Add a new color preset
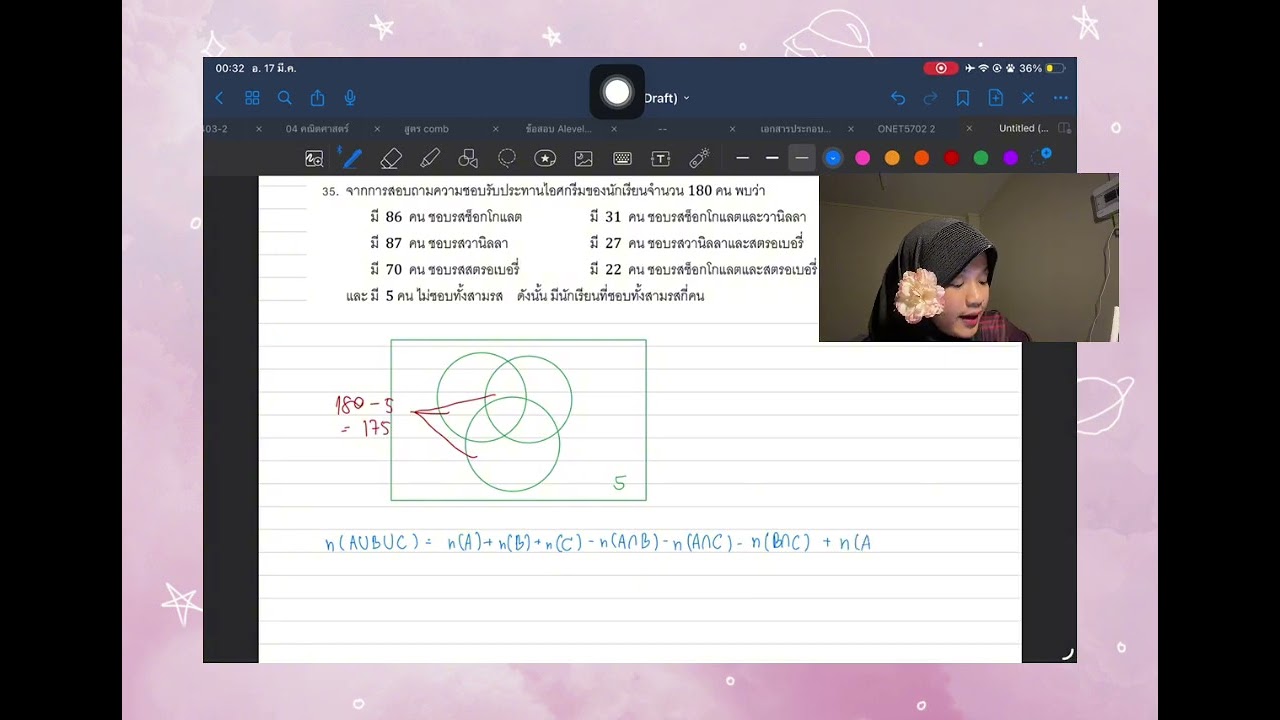The image size is (1280, 720). click(x=1042, y=156)
